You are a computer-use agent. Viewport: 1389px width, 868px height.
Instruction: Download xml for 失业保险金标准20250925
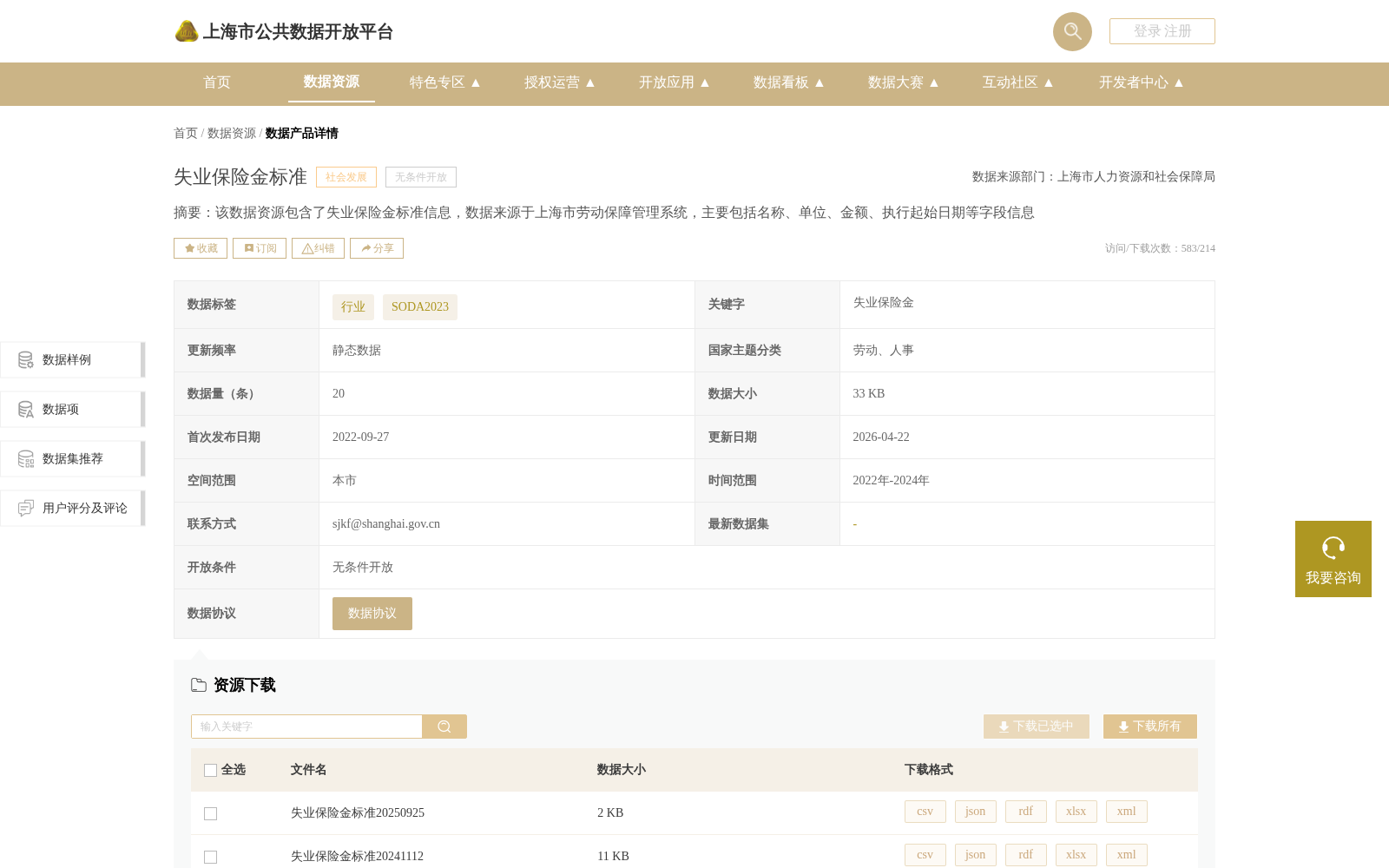[1127, 812]
